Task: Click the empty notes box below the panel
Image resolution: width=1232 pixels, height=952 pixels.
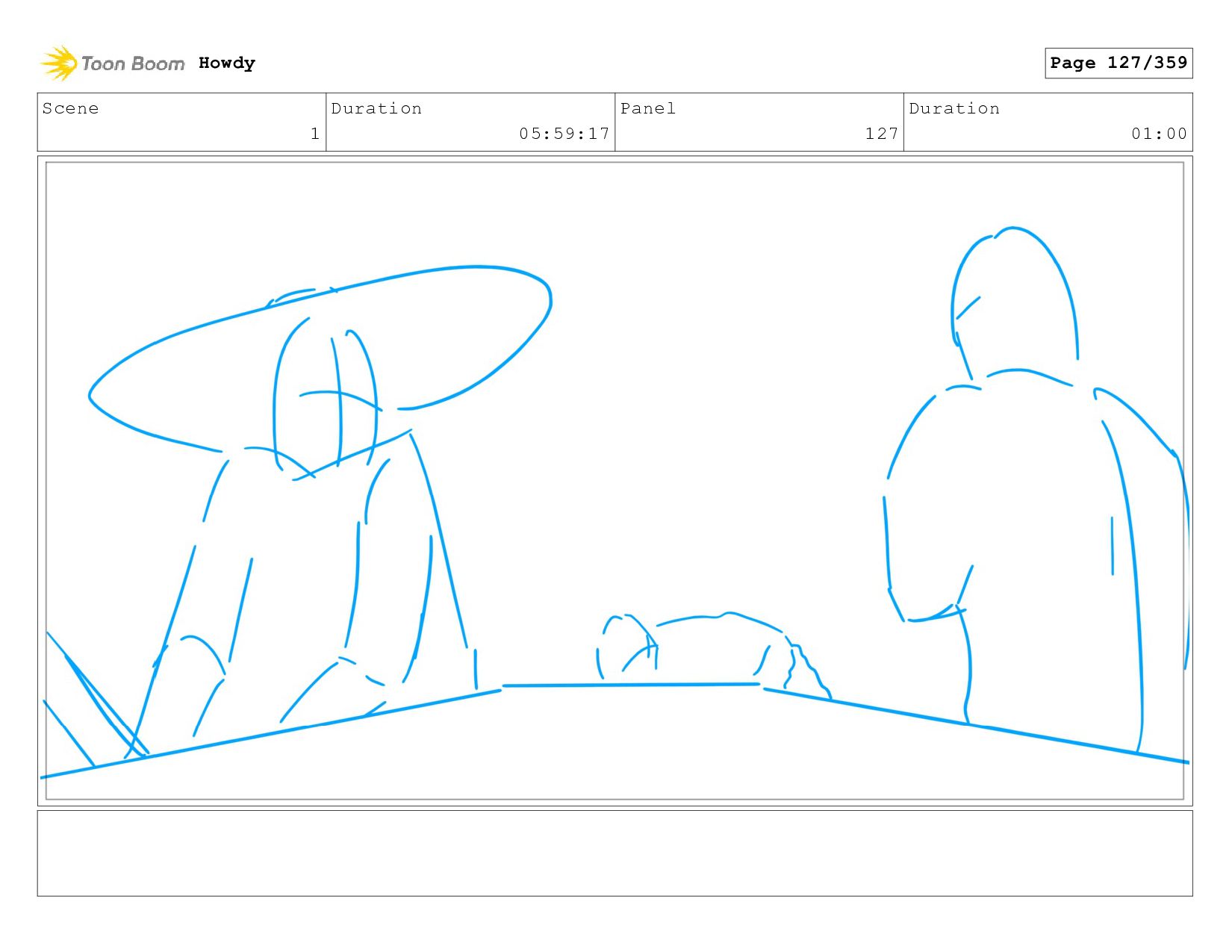Action: 615,853
